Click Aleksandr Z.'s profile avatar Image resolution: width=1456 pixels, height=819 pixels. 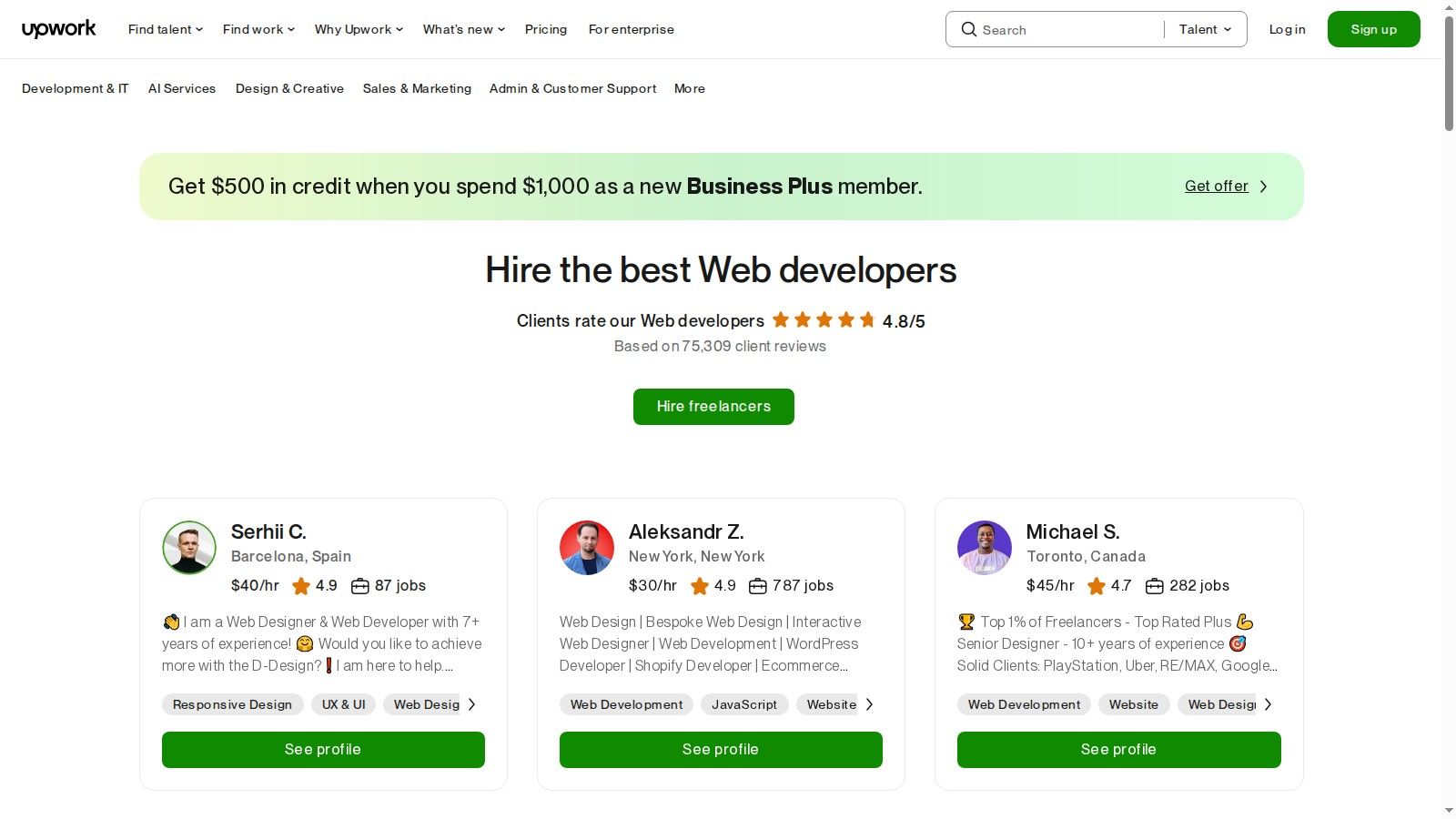[x=587, y=548]
